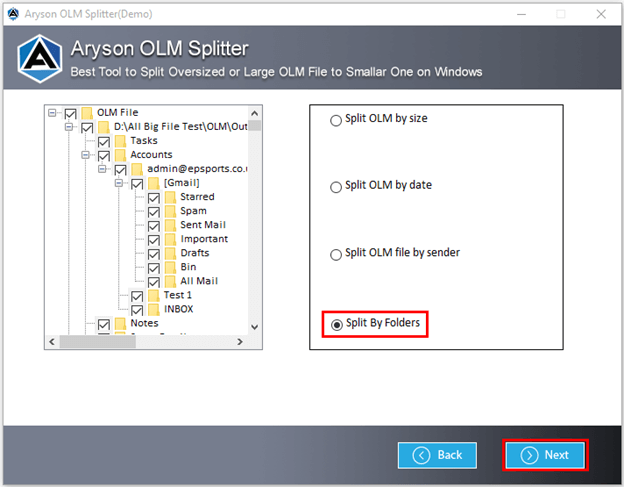Click the OLM File folder icon
The height and width of the screenshot is (487, 624).
(87, 113)
